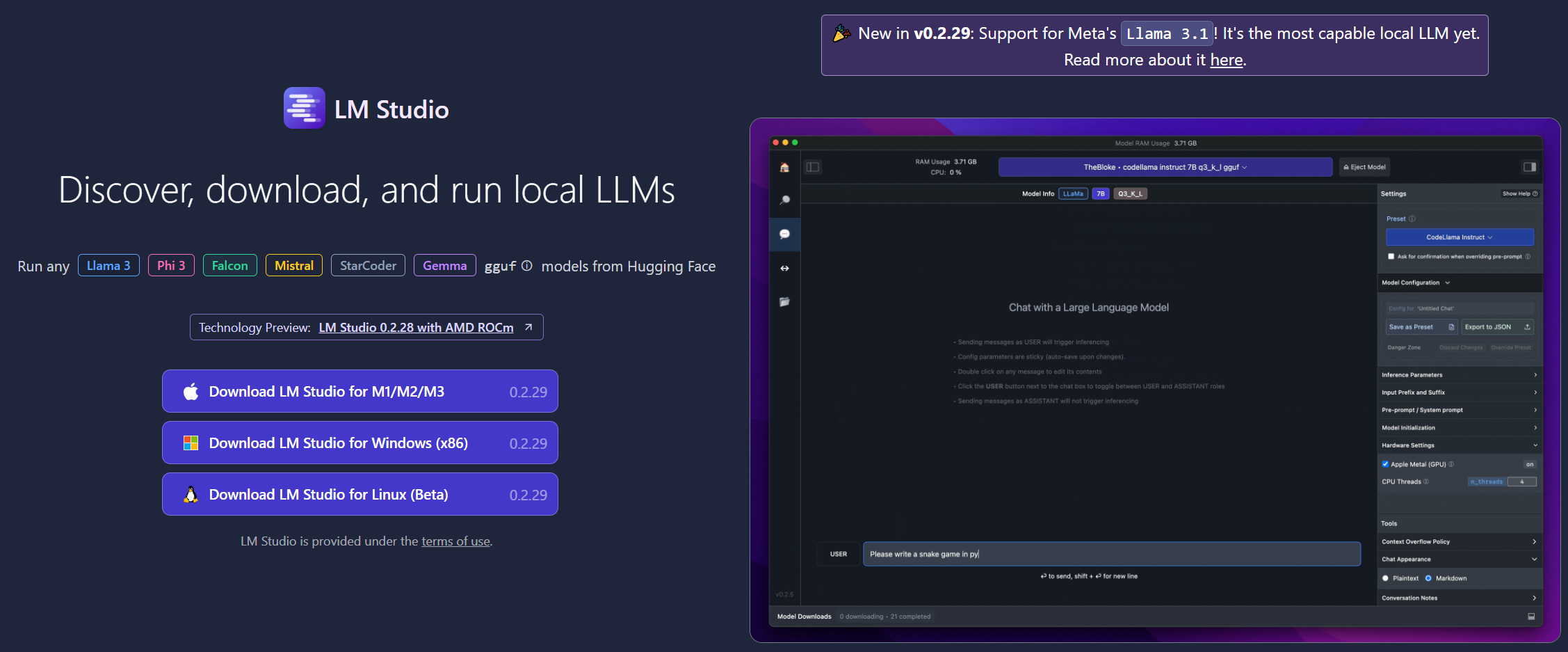Select the Chat bubble sidebar icon

(784, 234)
